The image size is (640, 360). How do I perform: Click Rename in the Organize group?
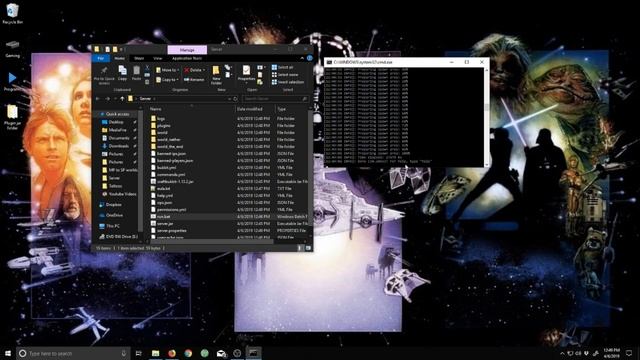(x=194, y=80)
